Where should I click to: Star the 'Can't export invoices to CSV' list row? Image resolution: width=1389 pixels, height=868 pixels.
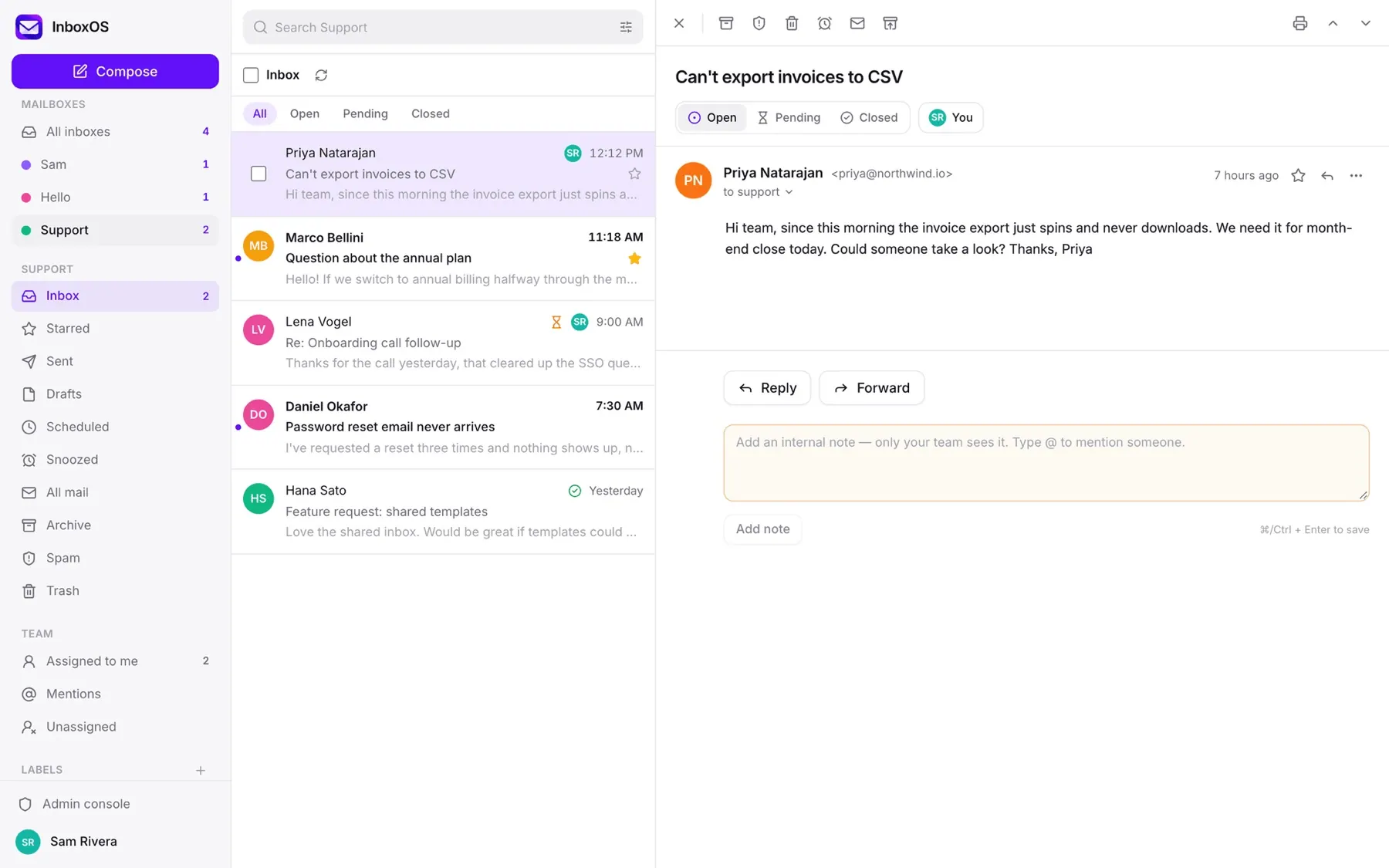coord(634,174)
